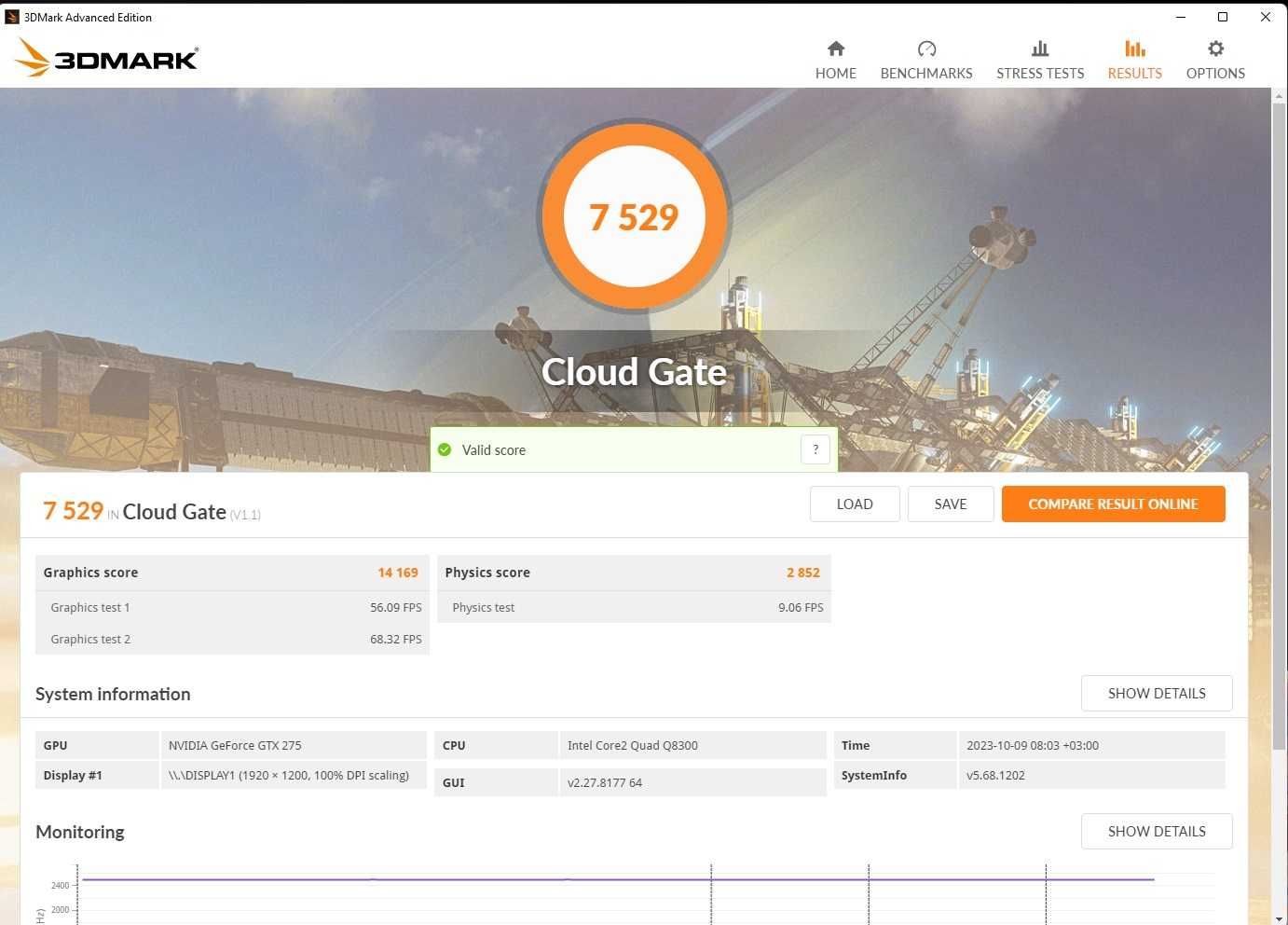The image size is (1288, 925).
Task: Click the Valid score text
Action: pos(494,450)
